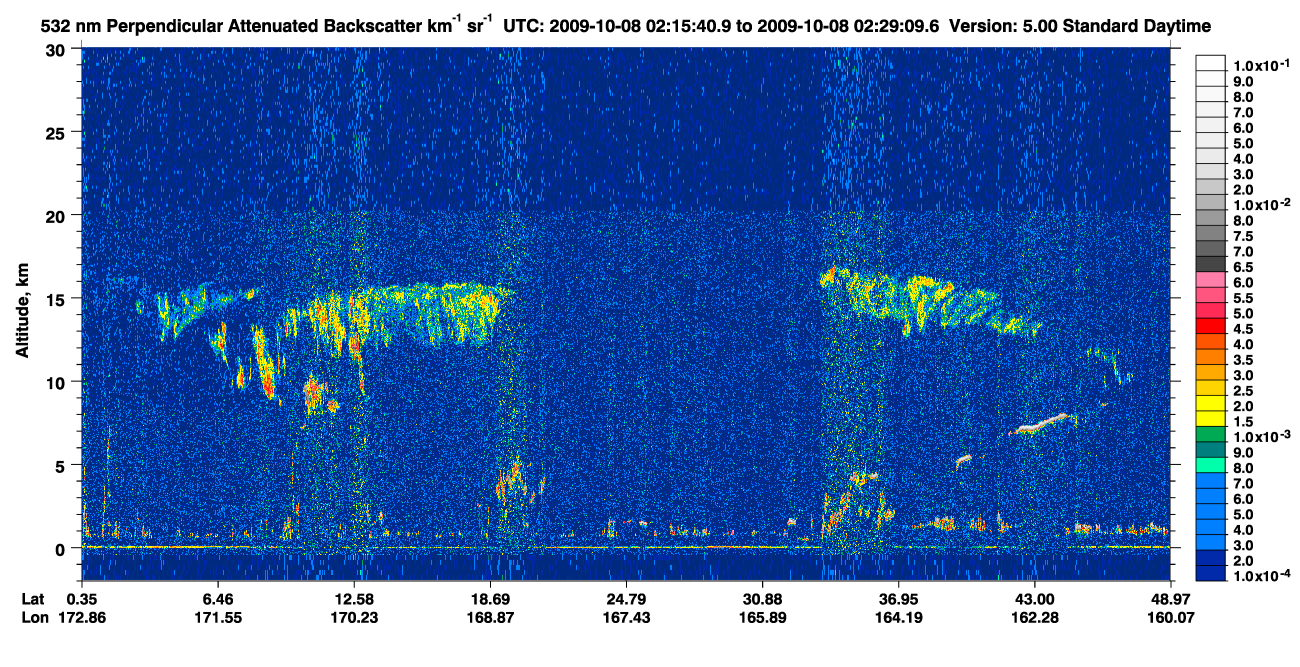Select latitude value 12.58
Screen dimensions: 1300x667
click(x=354, y=598)
